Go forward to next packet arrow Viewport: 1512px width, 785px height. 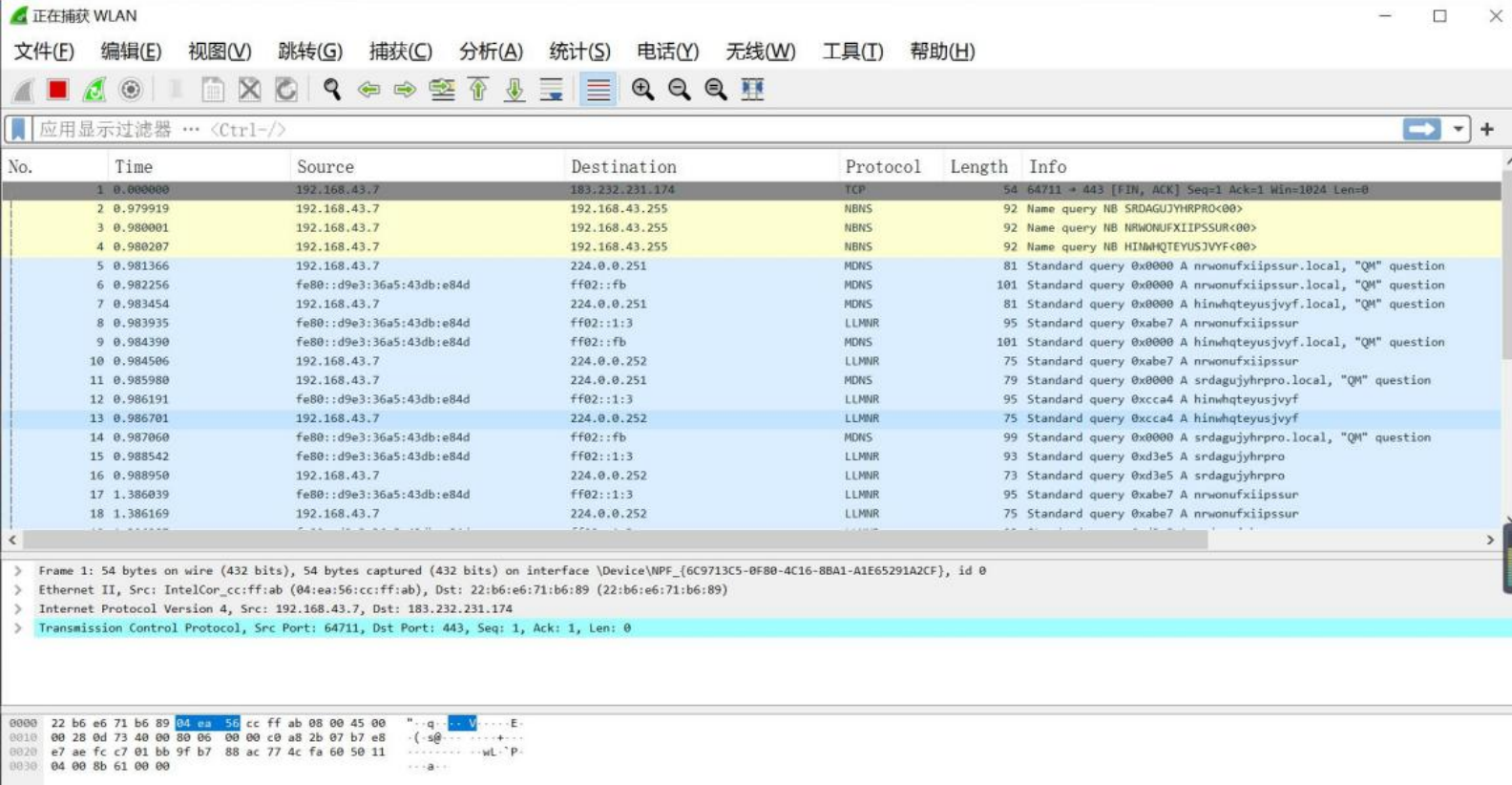[405, 90]
